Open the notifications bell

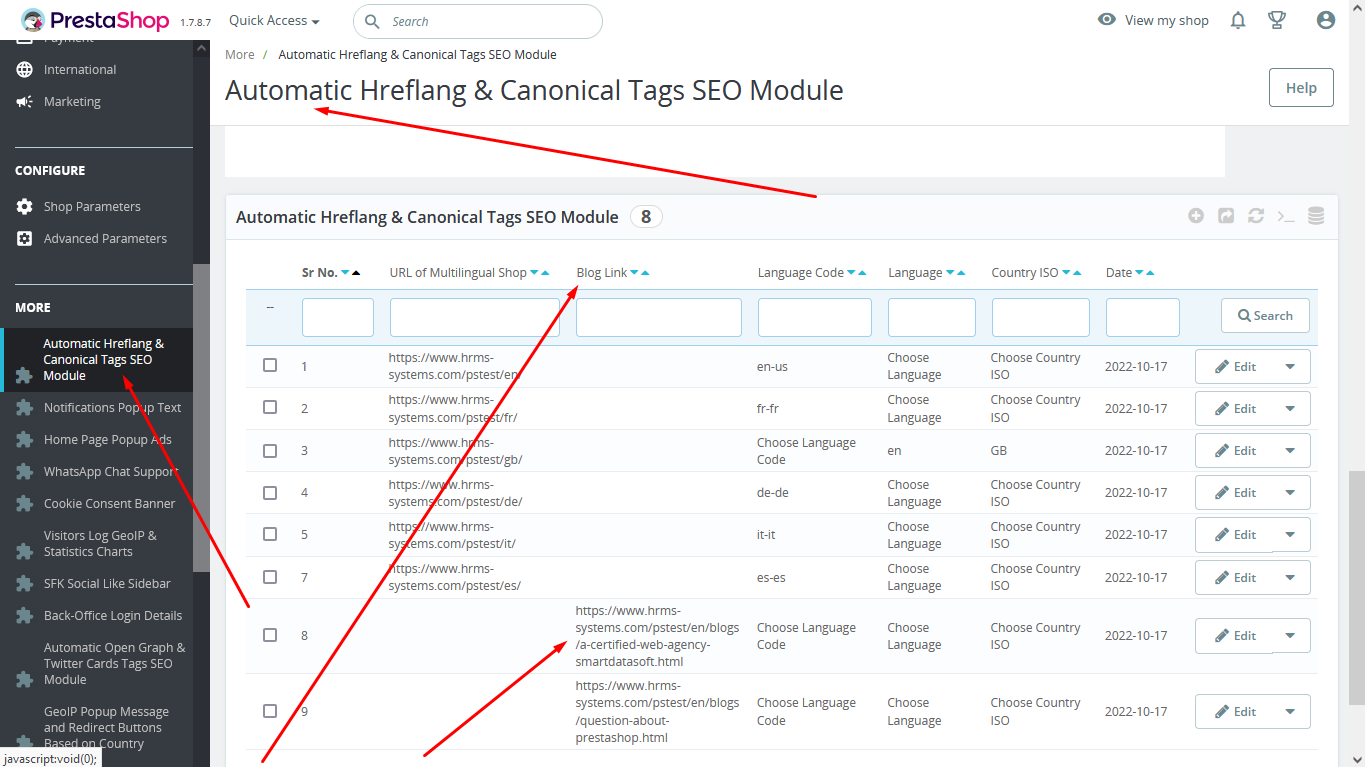(1238, 20)
